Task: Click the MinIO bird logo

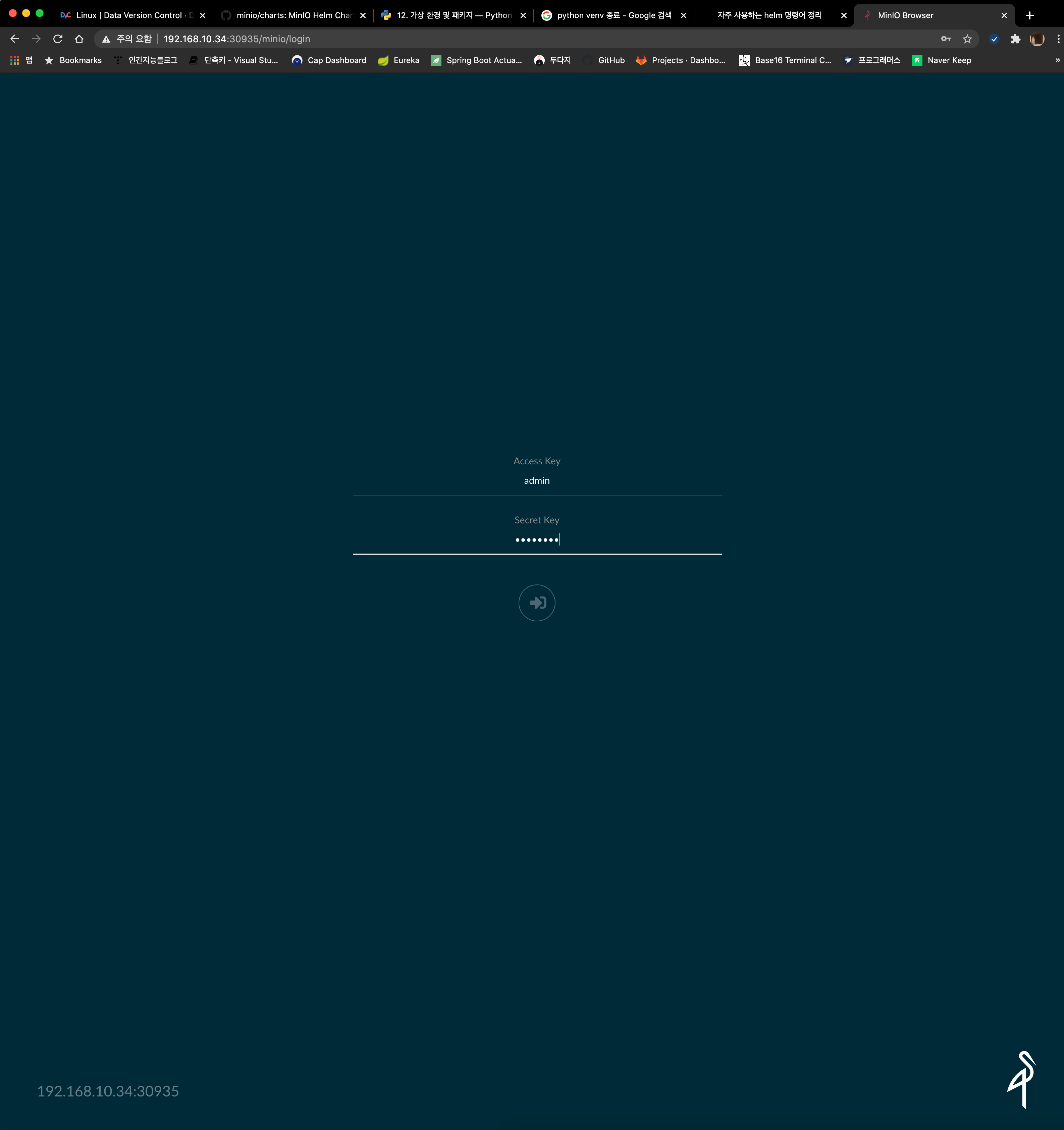Action: click(1021, 1079)
